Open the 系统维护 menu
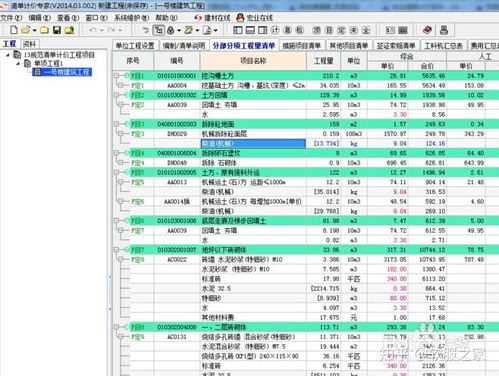Image resolution: width=499 pixels, height=376 pixels. (x=131, y=18)
